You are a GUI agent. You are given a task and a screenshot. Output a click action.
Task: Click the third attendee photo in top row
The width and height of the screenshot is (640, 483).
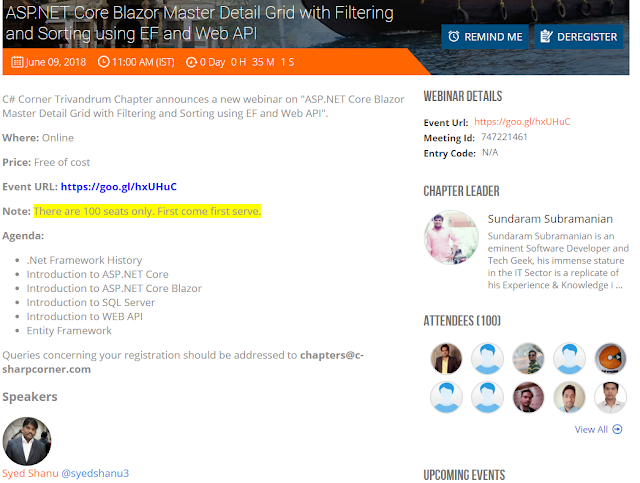pyautogui.click(x=528, y=358)
